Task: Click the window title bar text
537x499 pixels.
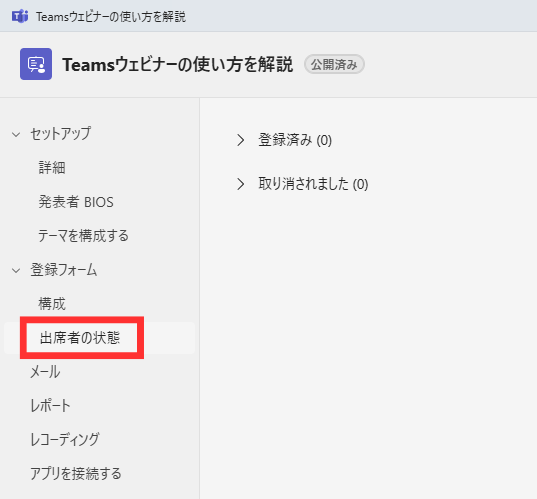Action: pyautogui.click(x=111, y=16)
